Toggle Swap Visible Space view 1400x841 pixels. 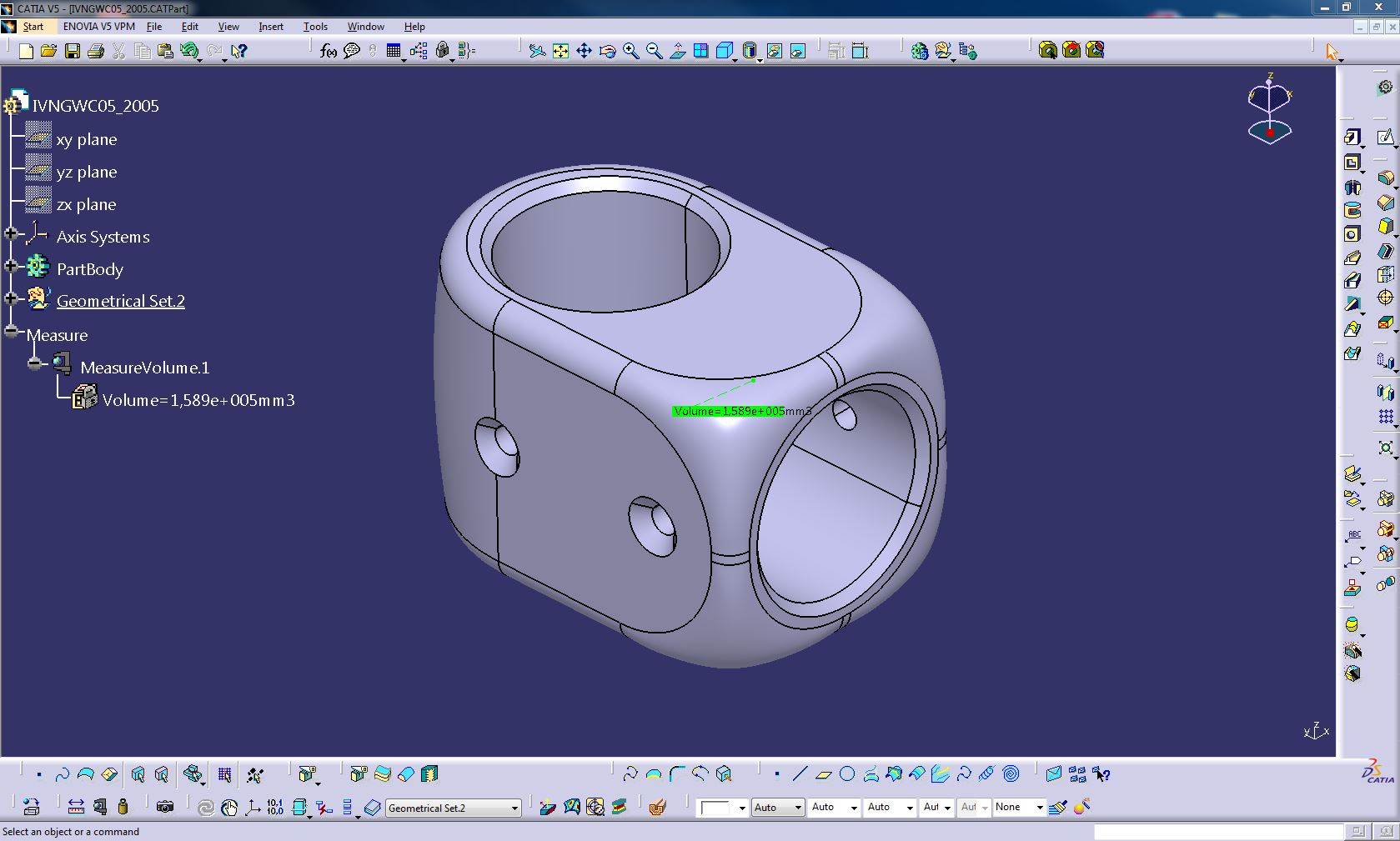(x=798, y=52)
